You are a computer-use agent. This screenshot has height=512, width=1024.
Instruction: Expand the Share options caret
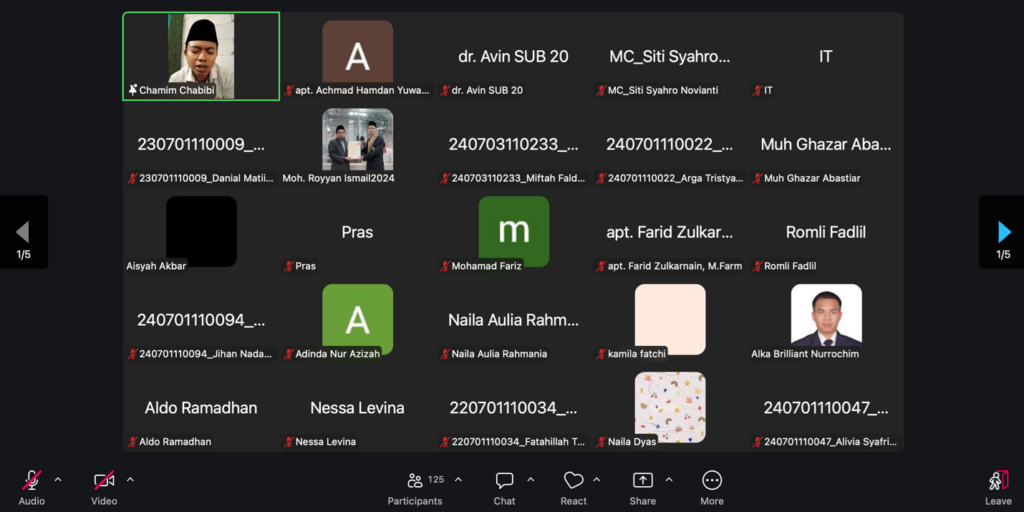point(669,480)
